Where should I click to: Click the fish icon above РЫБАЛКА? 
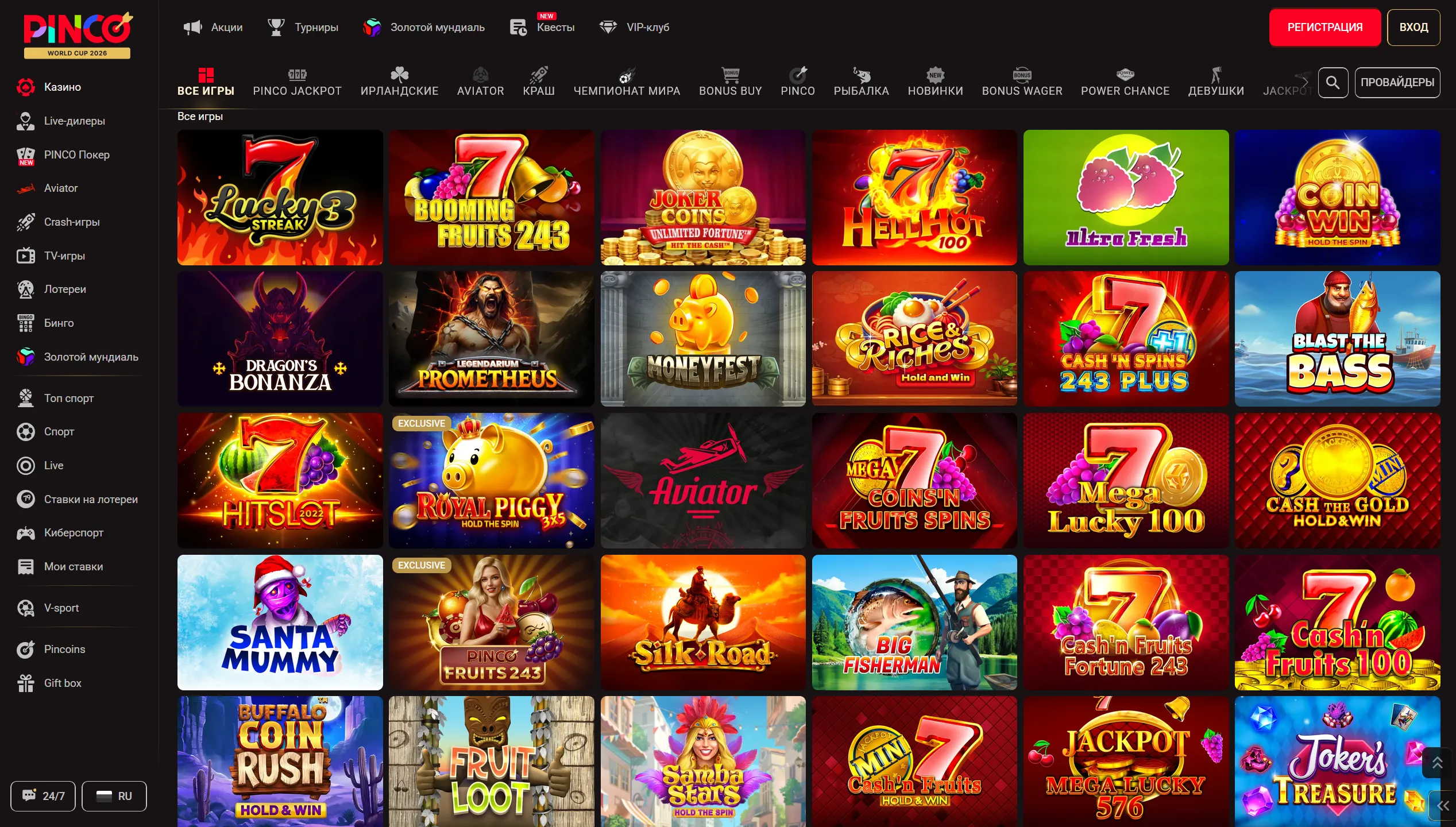click(861, 75)
